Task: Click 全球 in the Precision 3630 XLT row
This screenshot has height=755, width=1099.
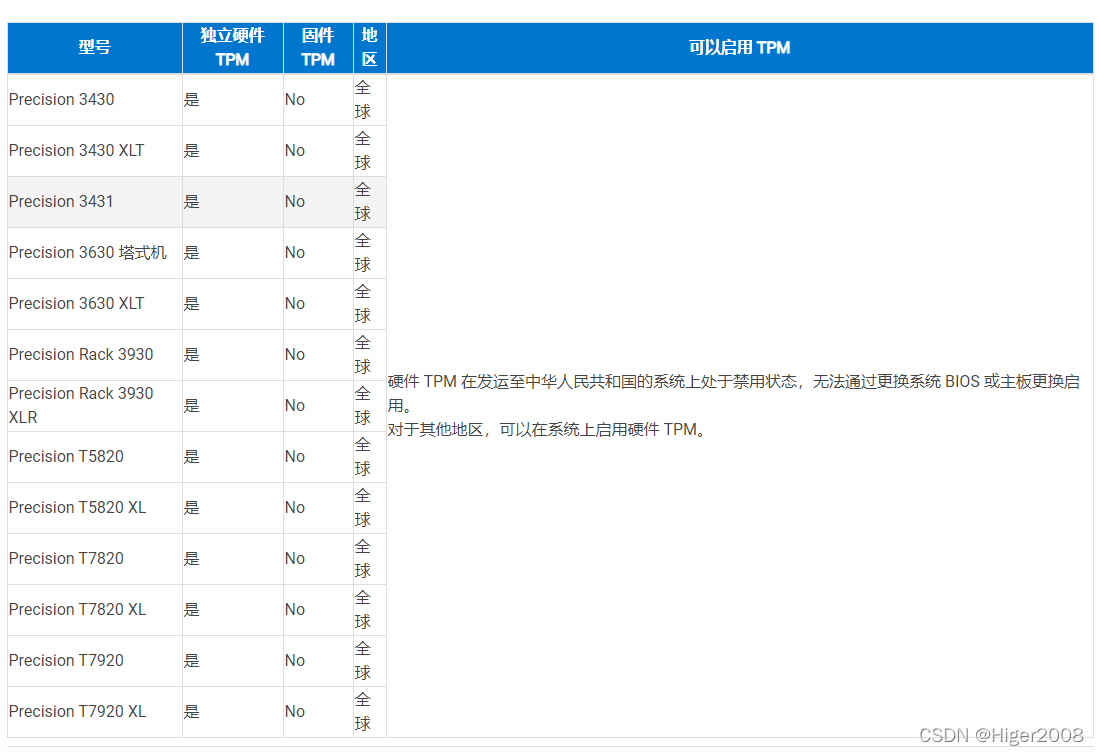Action: tap(362, 304)
